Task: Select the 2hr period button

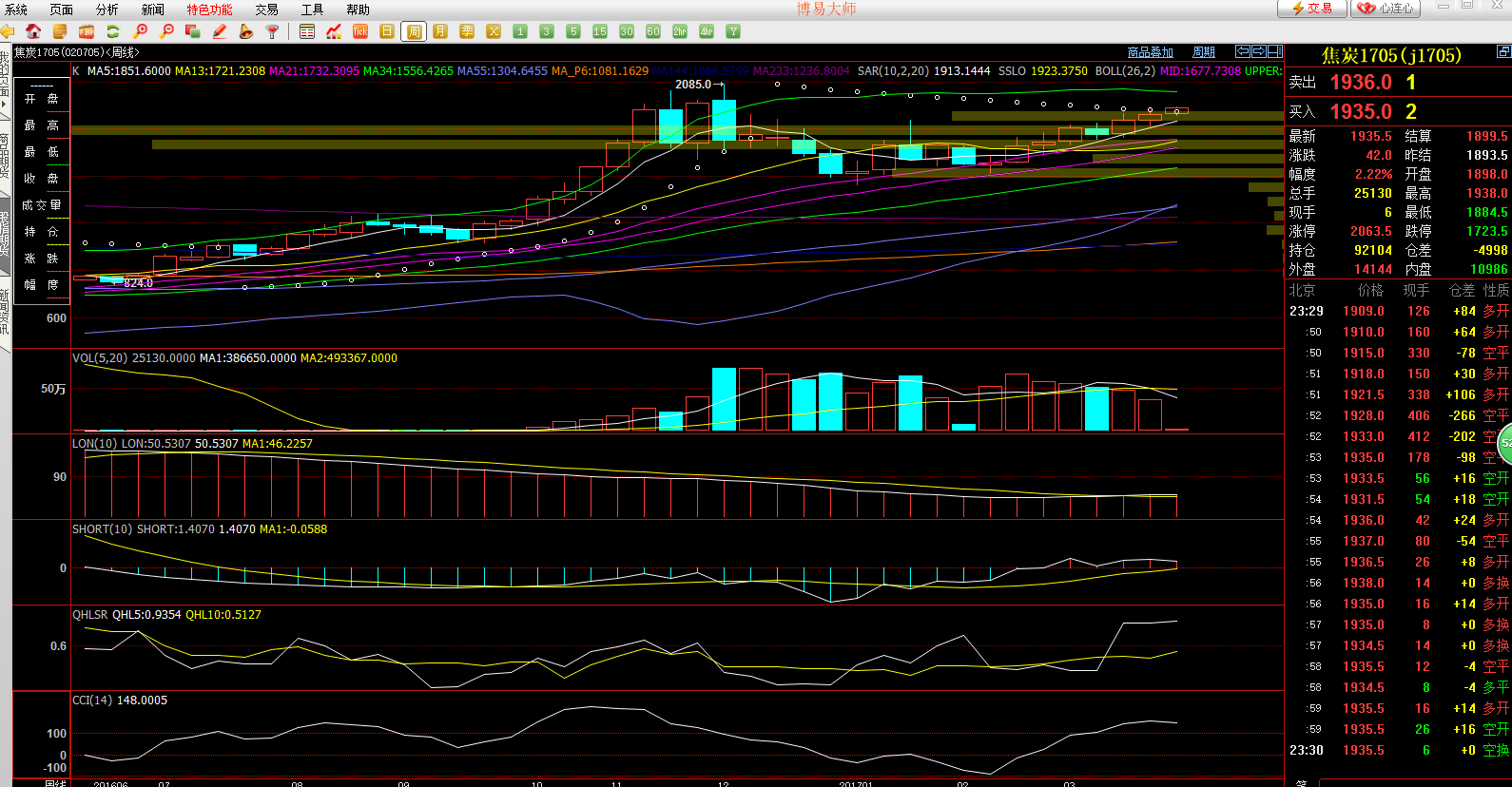Action: click(680, 31)
